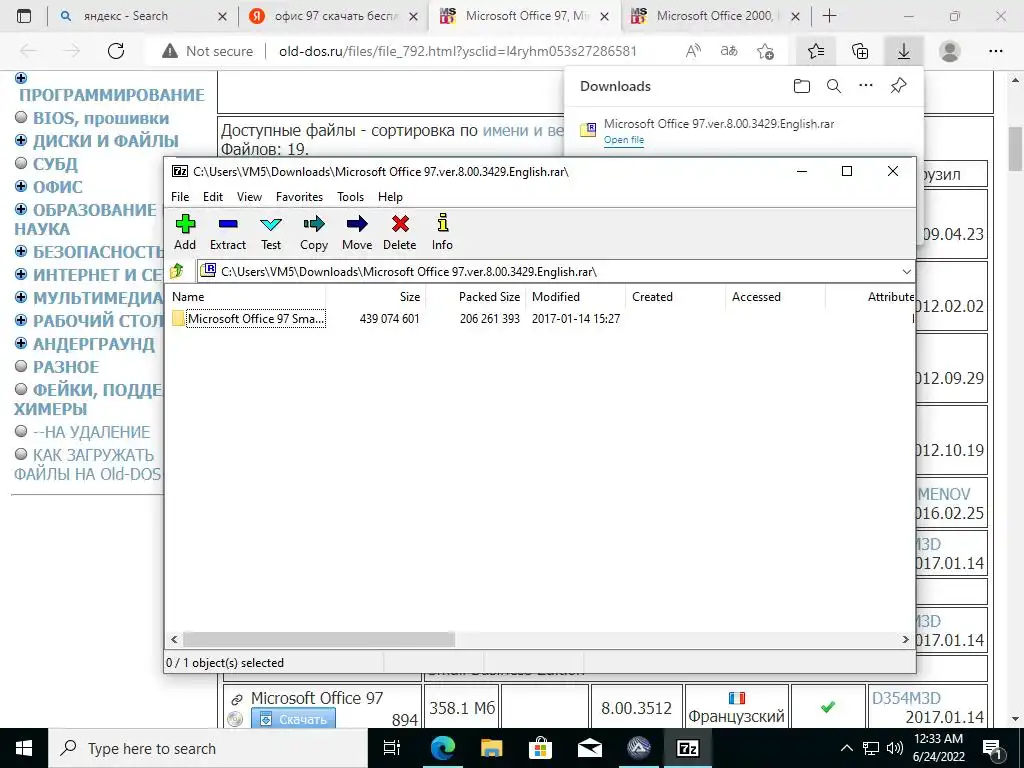Click the Windows taskbar search box
Screen dimensions: 1024x768
[x=208, y=748]
